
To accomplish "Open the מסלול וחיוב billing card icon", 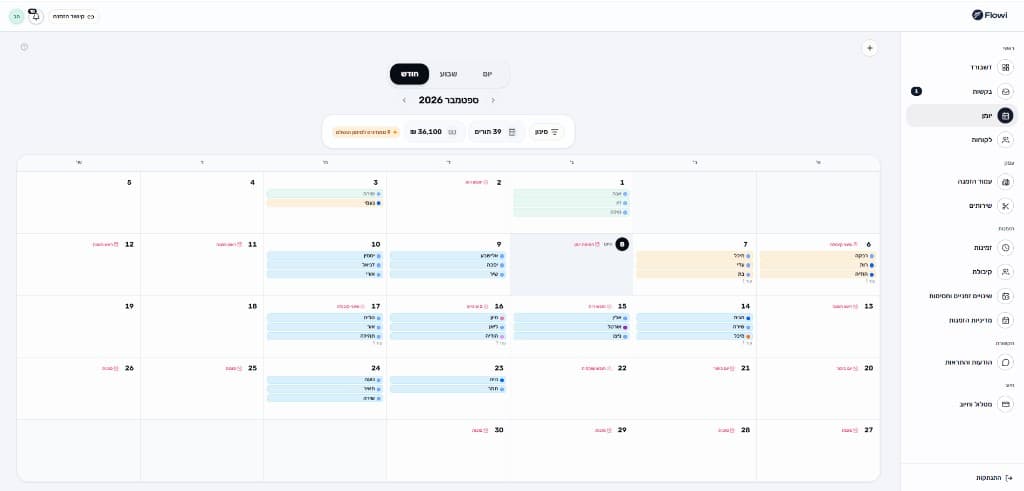I will [x=1005, y=404].
